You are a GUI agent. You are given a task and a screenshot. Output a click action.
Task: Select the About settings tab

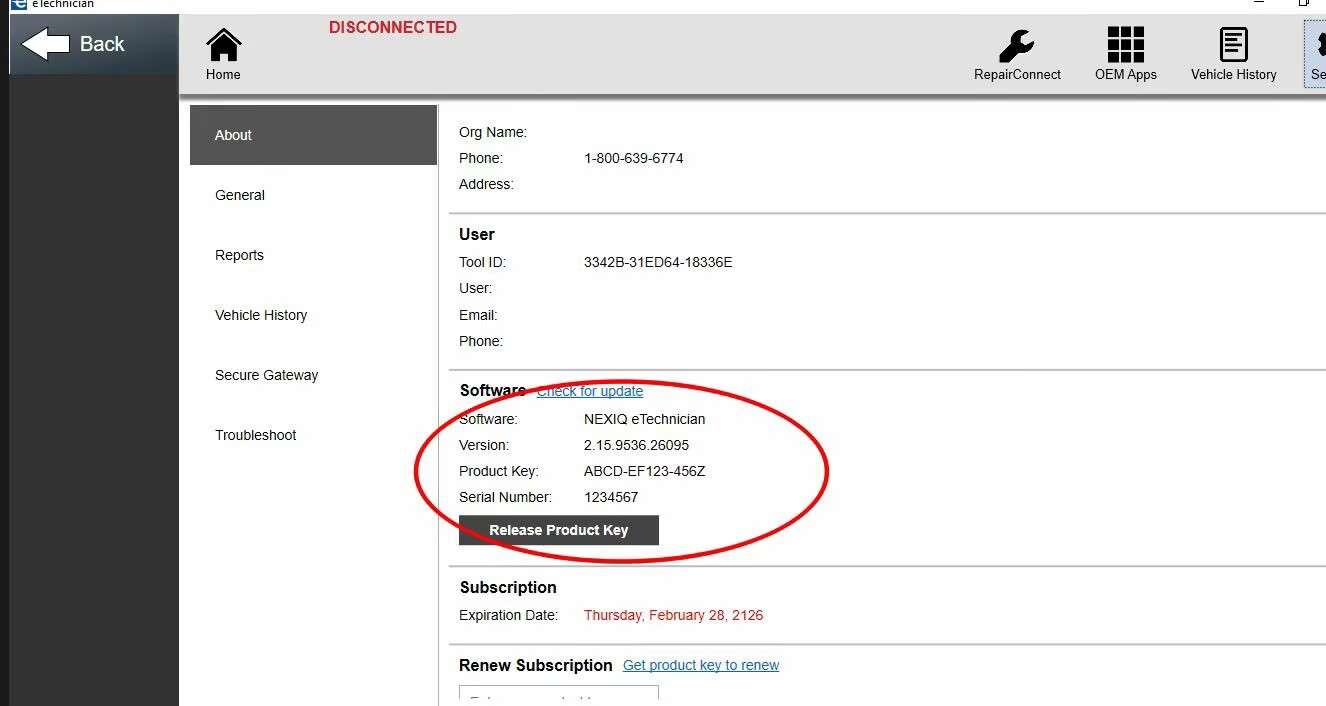313,135
